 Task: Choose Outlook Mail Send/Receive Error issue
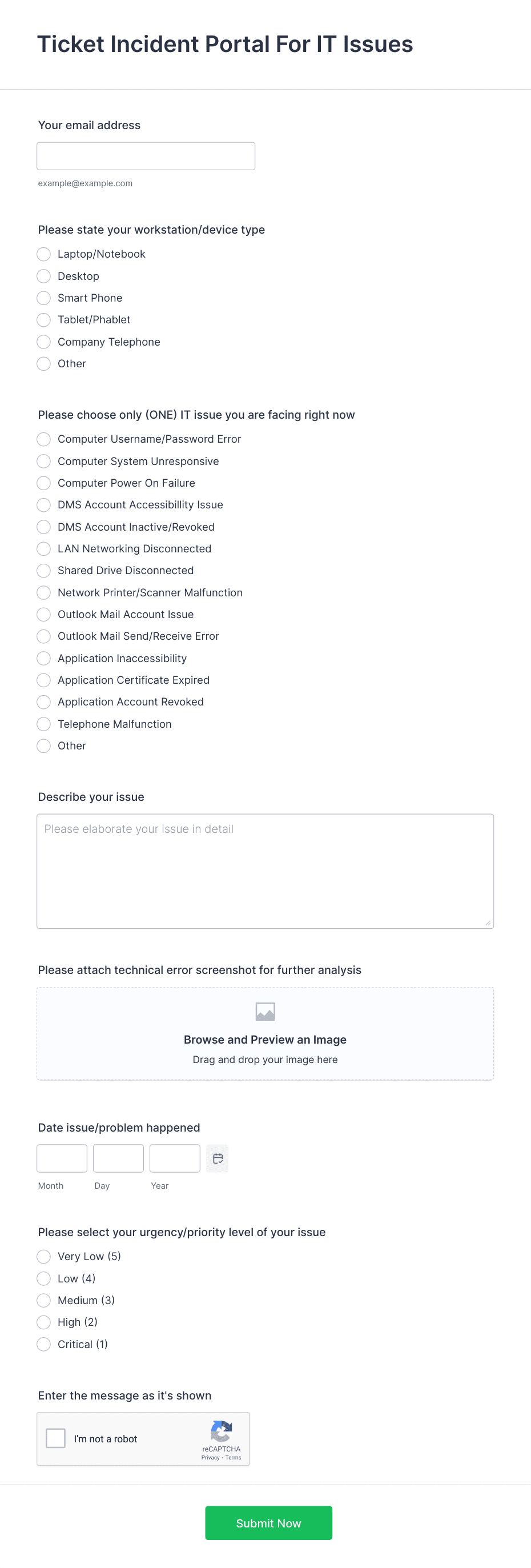click(x=43, y=636)
